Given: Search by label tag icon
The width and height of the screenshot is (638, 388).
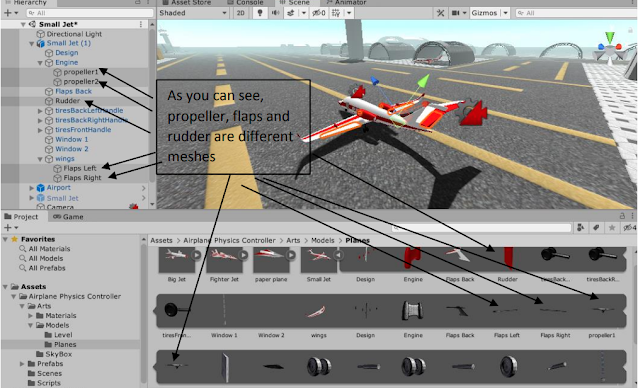Looking at the screenshot, I should tap(596, 228).
